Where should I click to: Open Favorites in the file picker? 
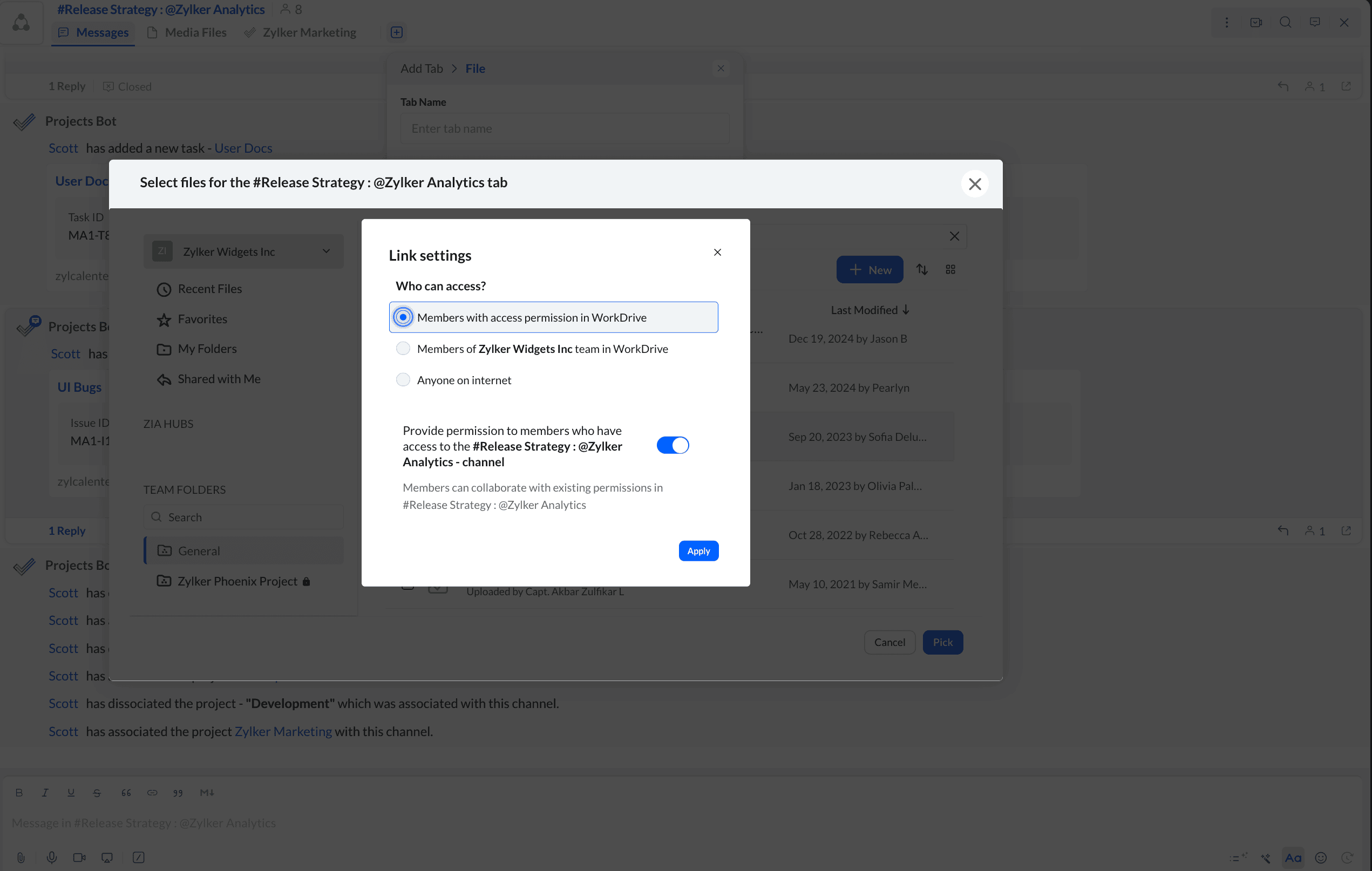(192, 319)
